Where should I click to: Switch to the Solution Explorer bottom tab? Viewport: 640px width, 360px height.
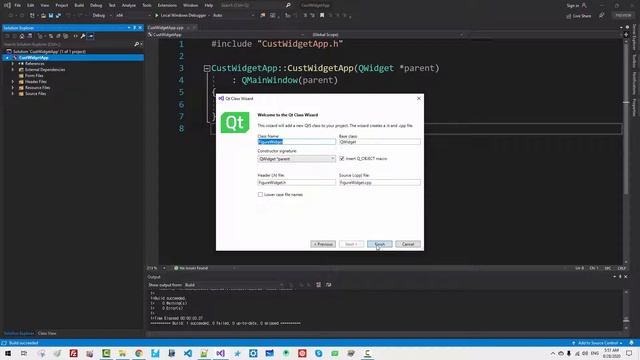(19, 333)
